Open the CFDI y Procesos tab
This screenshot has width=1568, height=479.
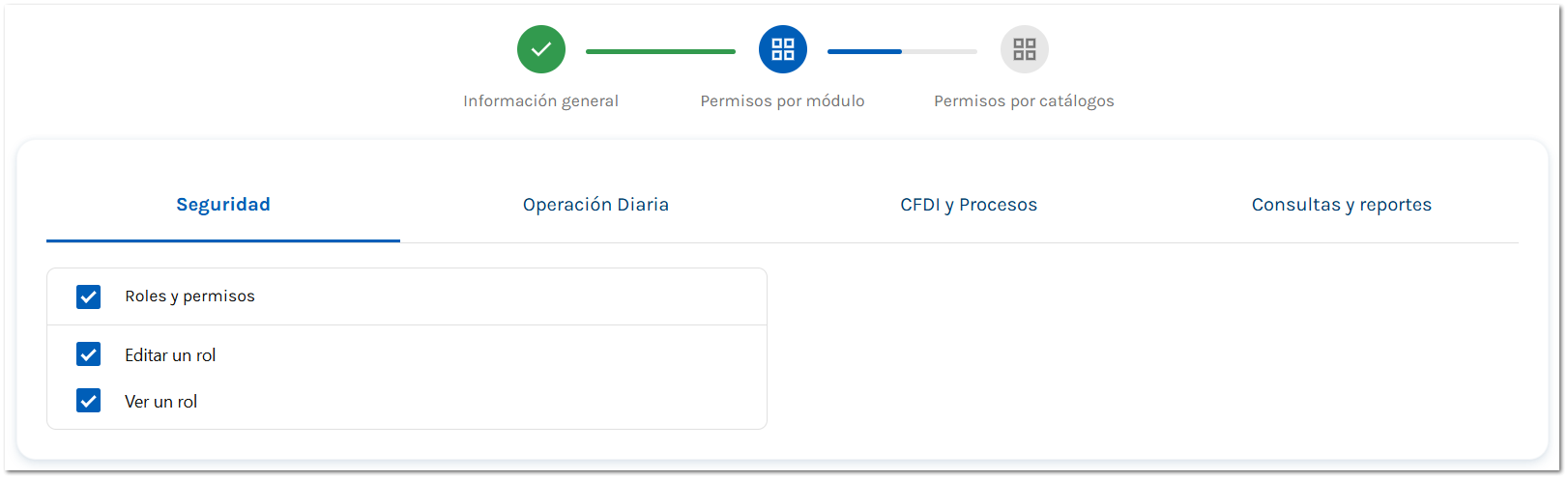pos(969,205)
